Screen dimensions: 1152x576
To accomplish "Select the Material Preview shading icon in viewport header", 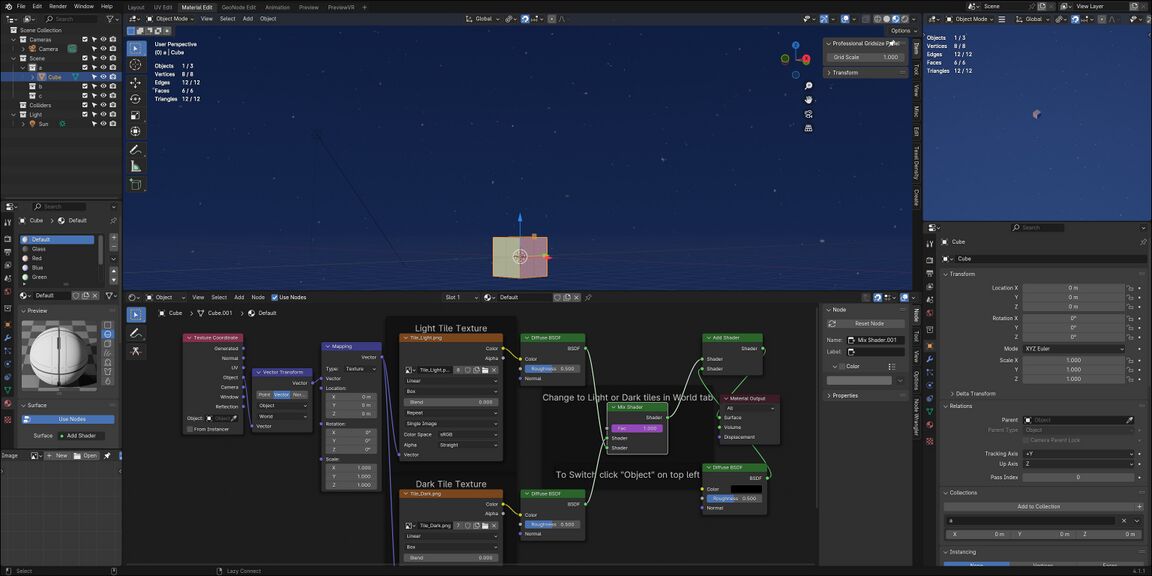I will [x=895, y=19].
